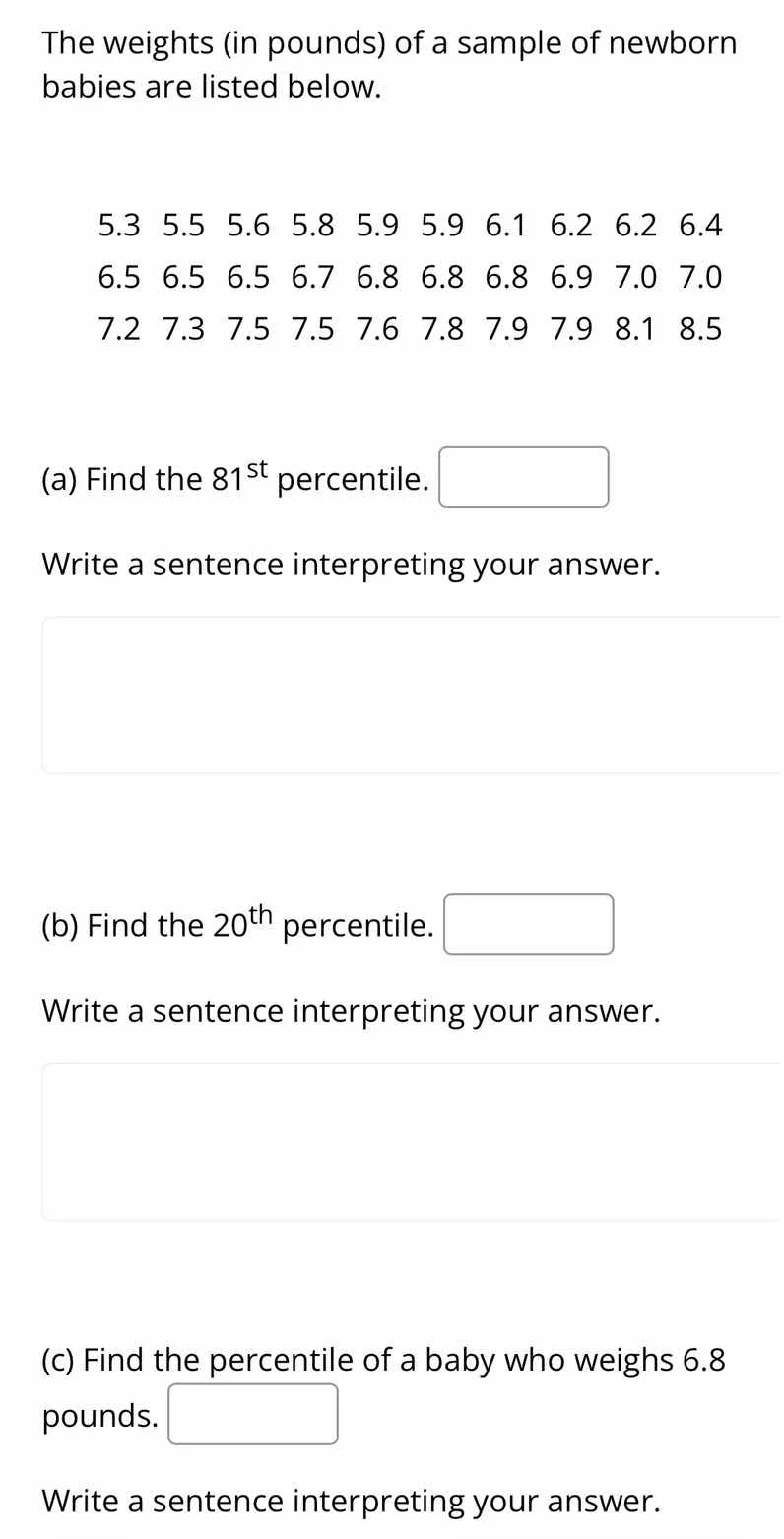Click the data value 6.1

tap(506, 226)
